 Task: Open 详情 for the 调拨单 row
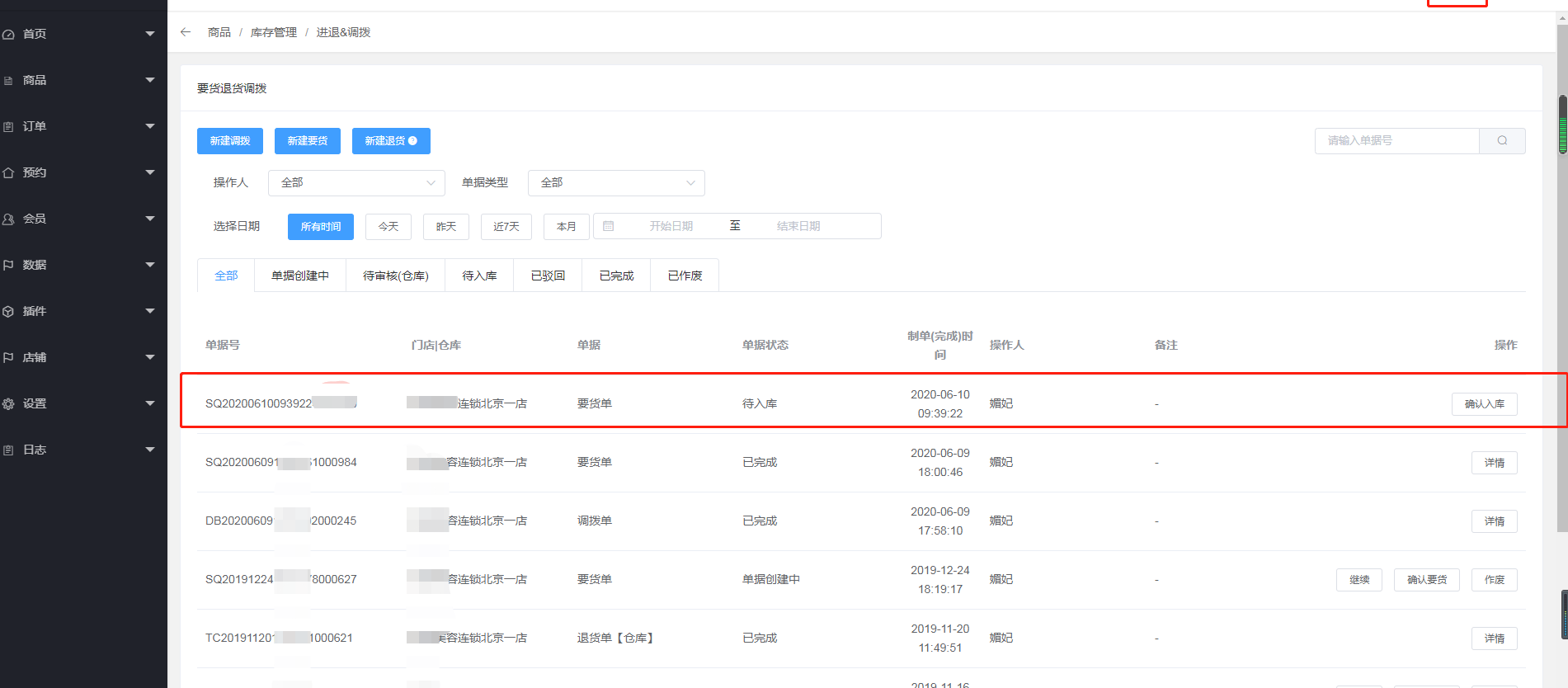pyautogui.click(x=1495, y=521)
